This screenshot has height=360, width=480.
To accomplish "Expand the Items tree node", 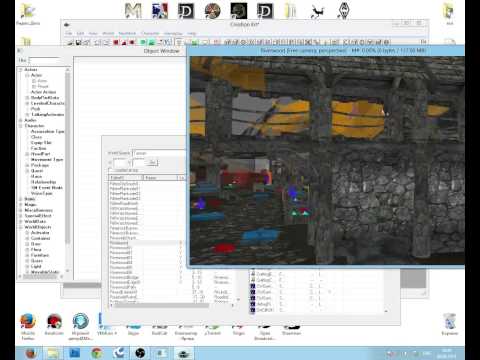I will pos(21,199).
